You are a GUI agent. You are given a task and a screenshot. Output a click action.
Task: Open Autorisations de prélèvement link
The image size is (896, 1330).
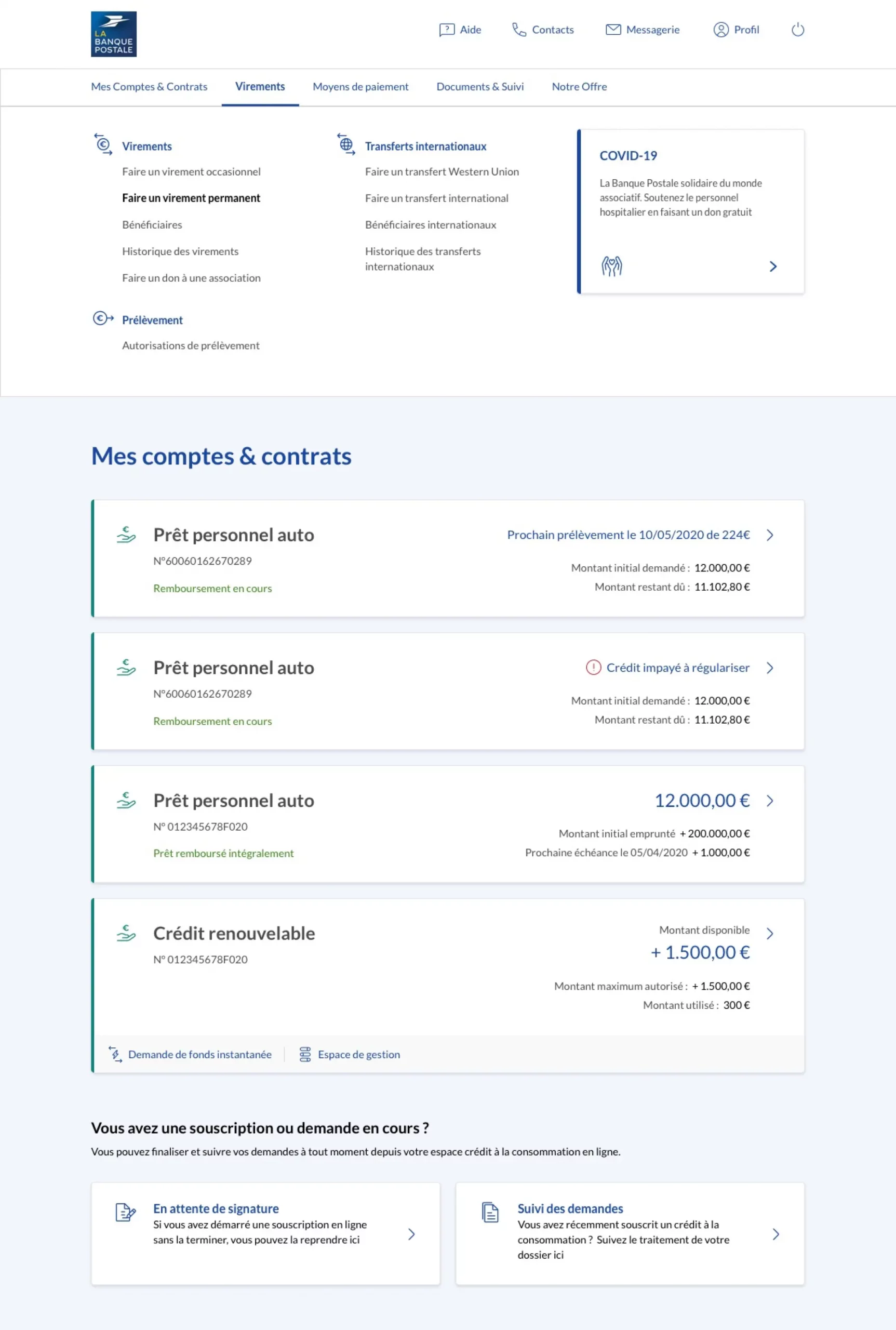tap(190, 345)
